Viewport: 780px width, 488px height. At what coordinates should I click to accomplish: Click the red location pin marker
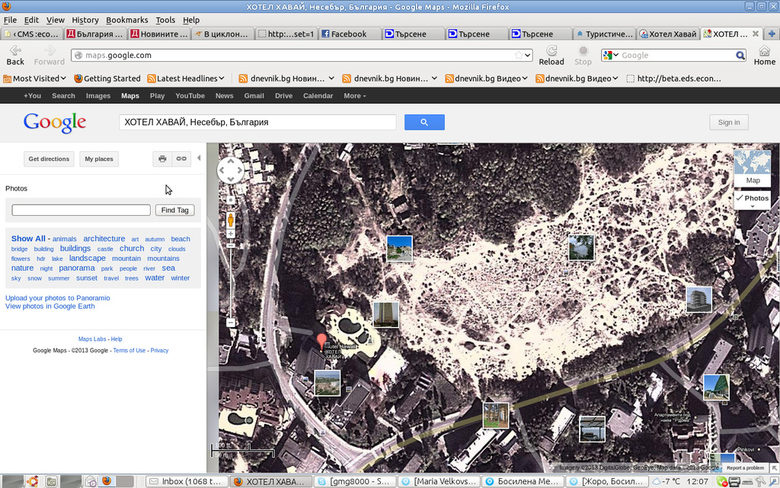pyautogui.click(x=322, y=341)
